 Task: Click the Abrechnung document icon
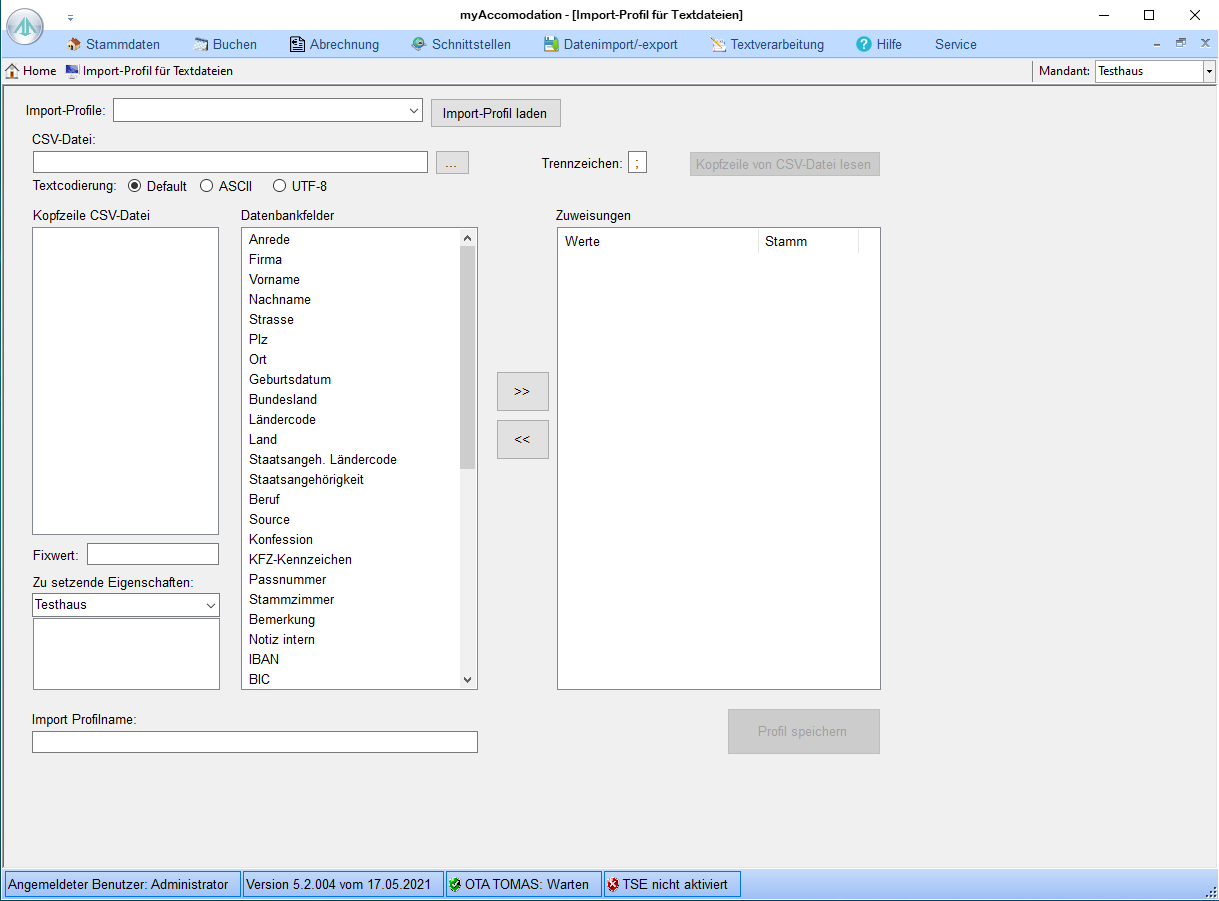tap(297, 44)
